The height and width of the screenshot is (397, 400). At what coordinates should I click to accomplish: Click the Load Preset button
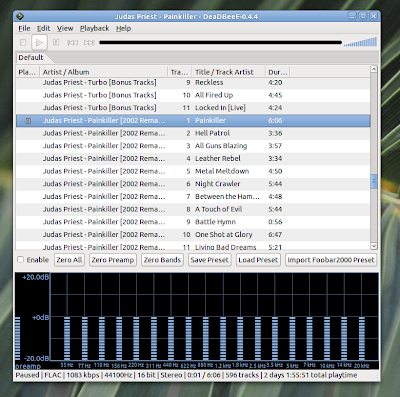click(x=258, y=260)
